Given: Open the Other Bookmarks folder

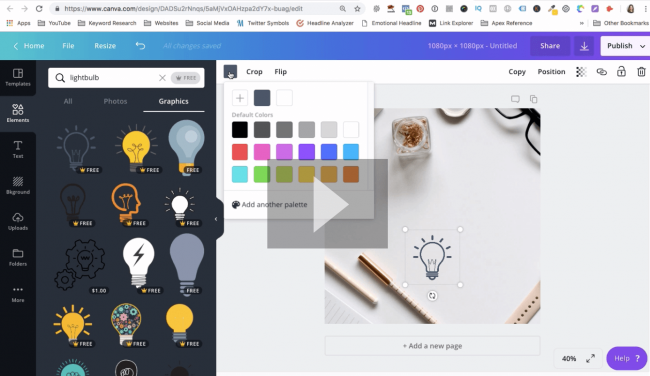Looking at the screenshot, I should (x=621, y=23).
